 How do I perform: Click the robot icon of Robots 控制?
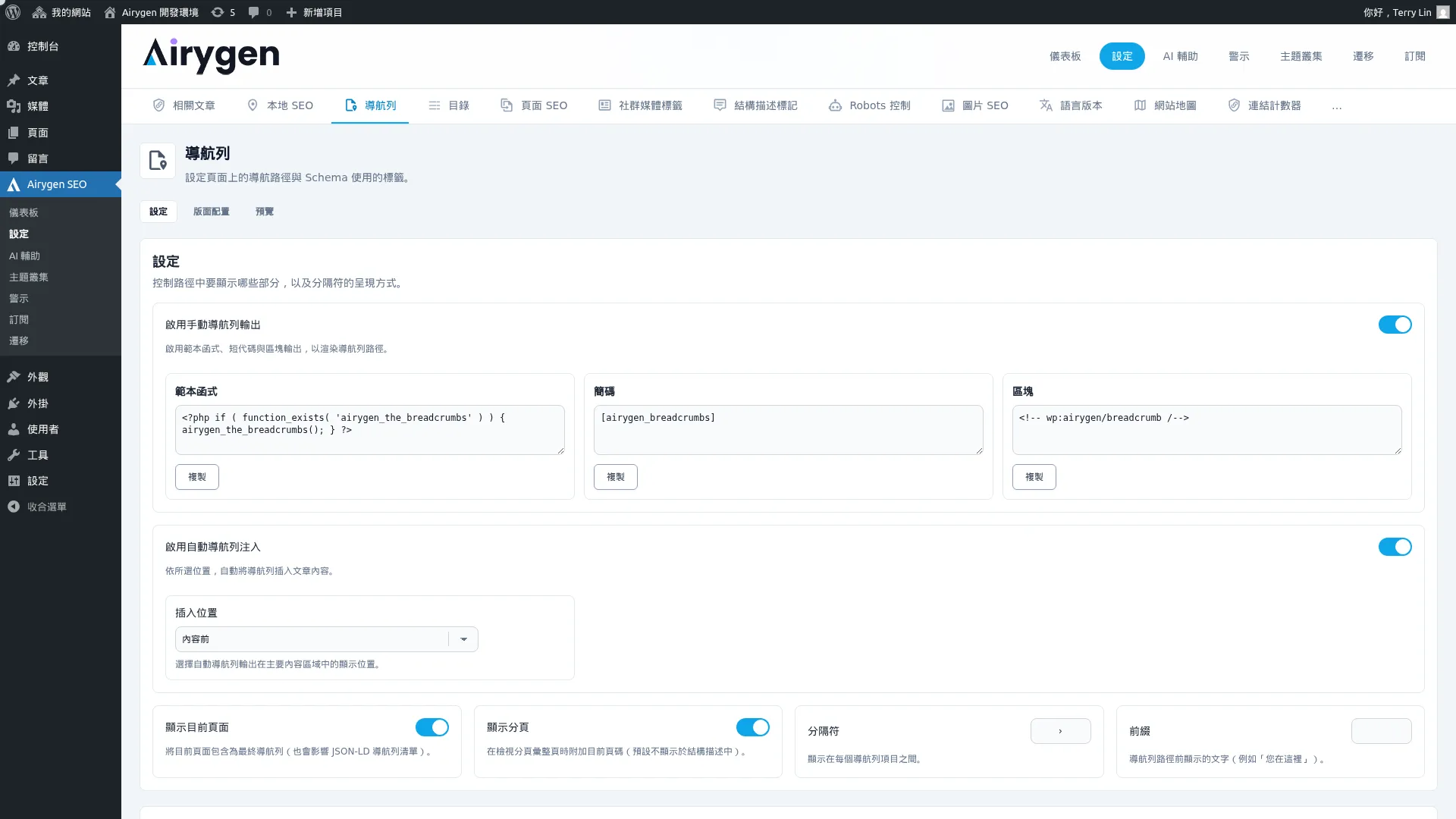click(835, 105)
